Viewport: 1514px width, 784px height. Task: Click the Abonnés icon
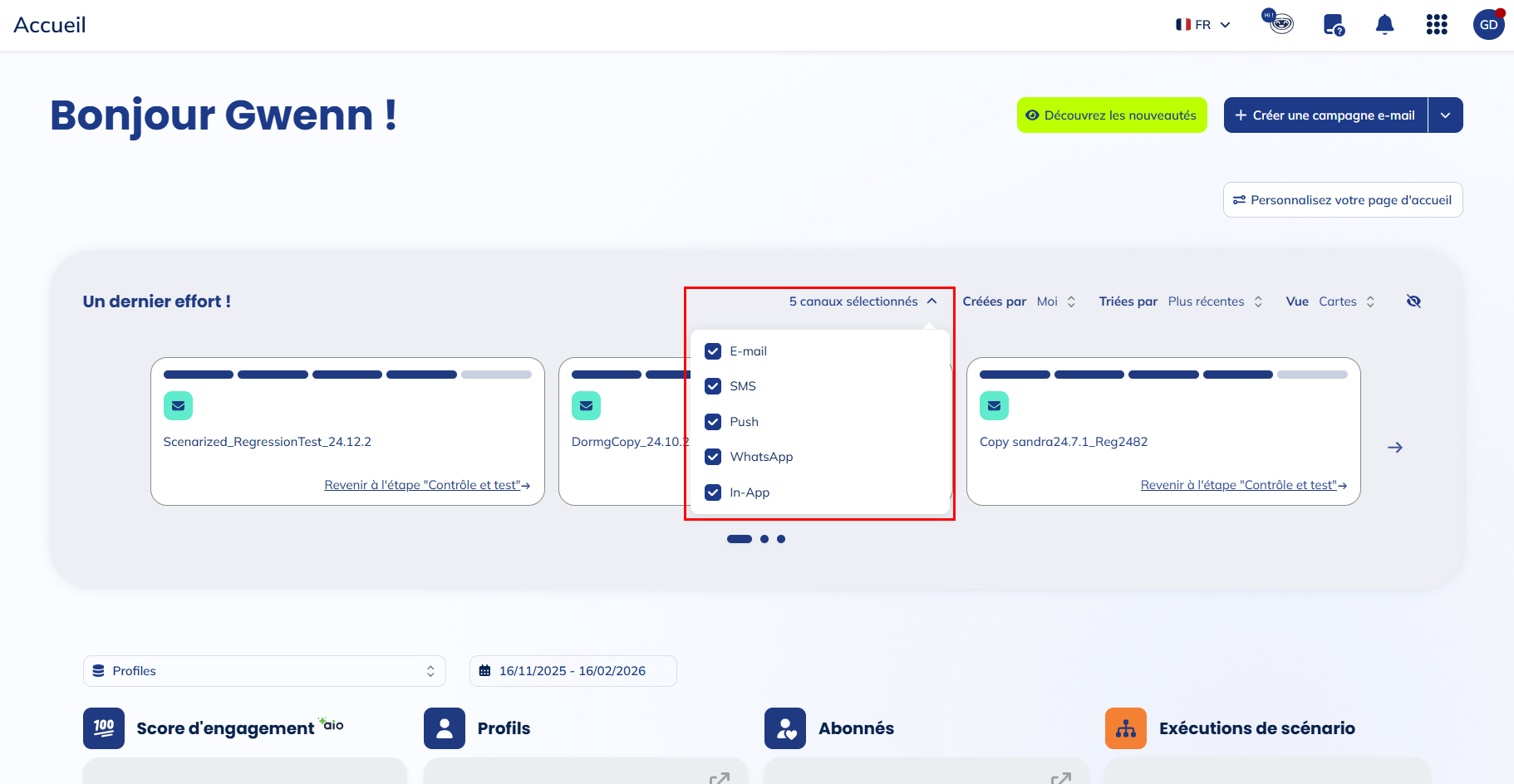[x=785, y=728]
